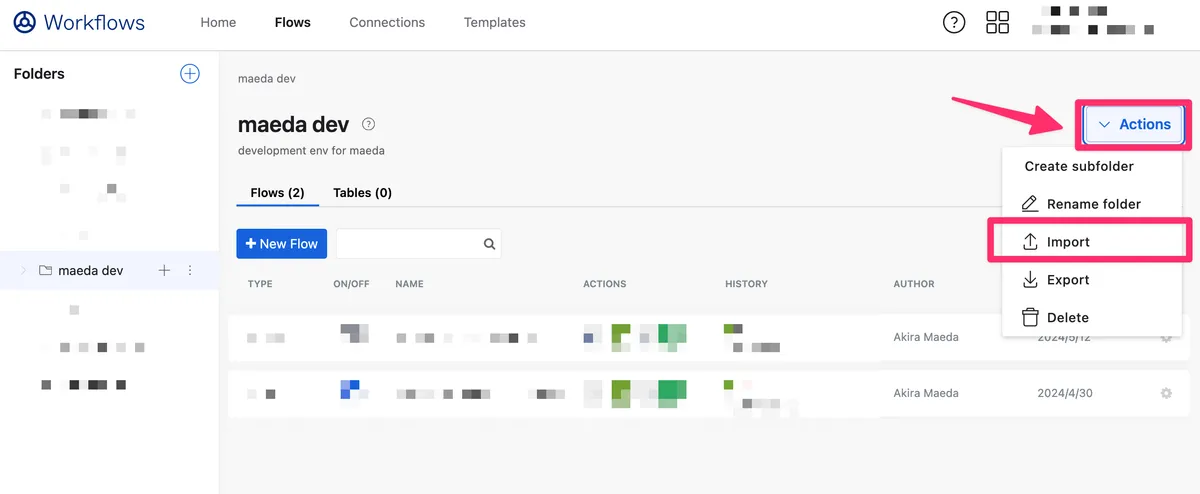The height and width of the screenshot is (494, 1200).
Task: Click help icon beside maeda dev title
Action: coord(369,125)
